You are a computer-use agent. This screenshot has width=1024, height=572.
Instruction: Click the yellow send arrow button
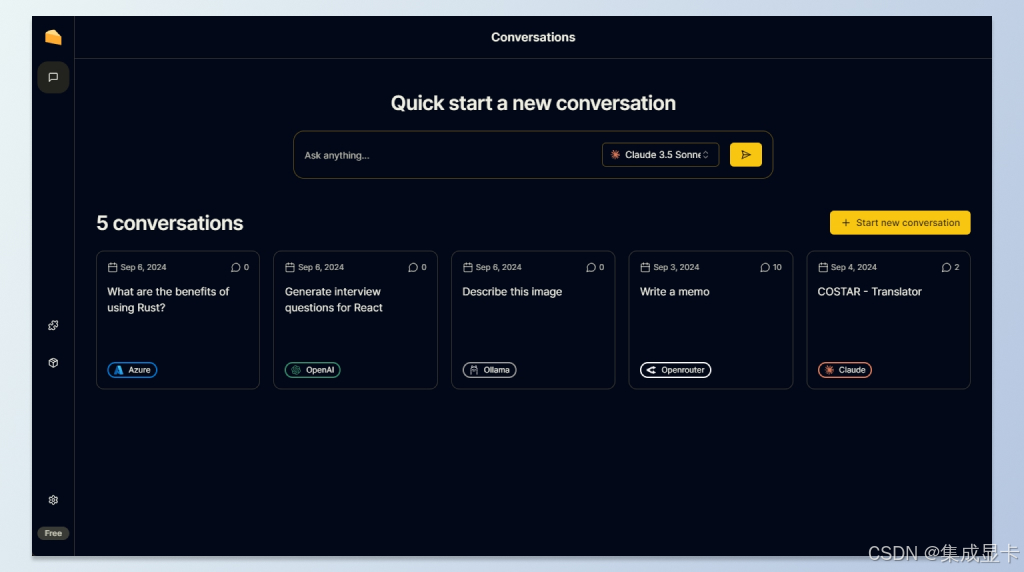click(745, 155)
